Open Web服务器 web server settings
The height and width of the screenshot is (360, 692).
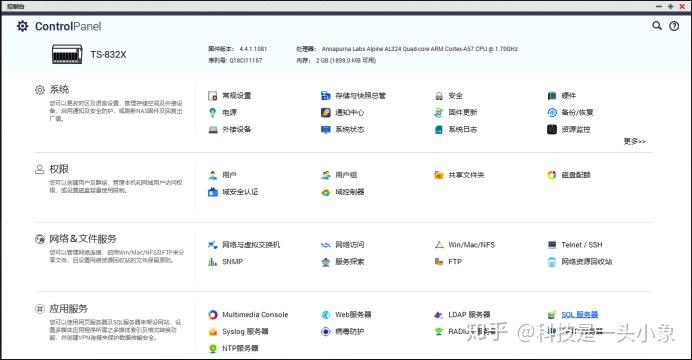click(346, 315)
